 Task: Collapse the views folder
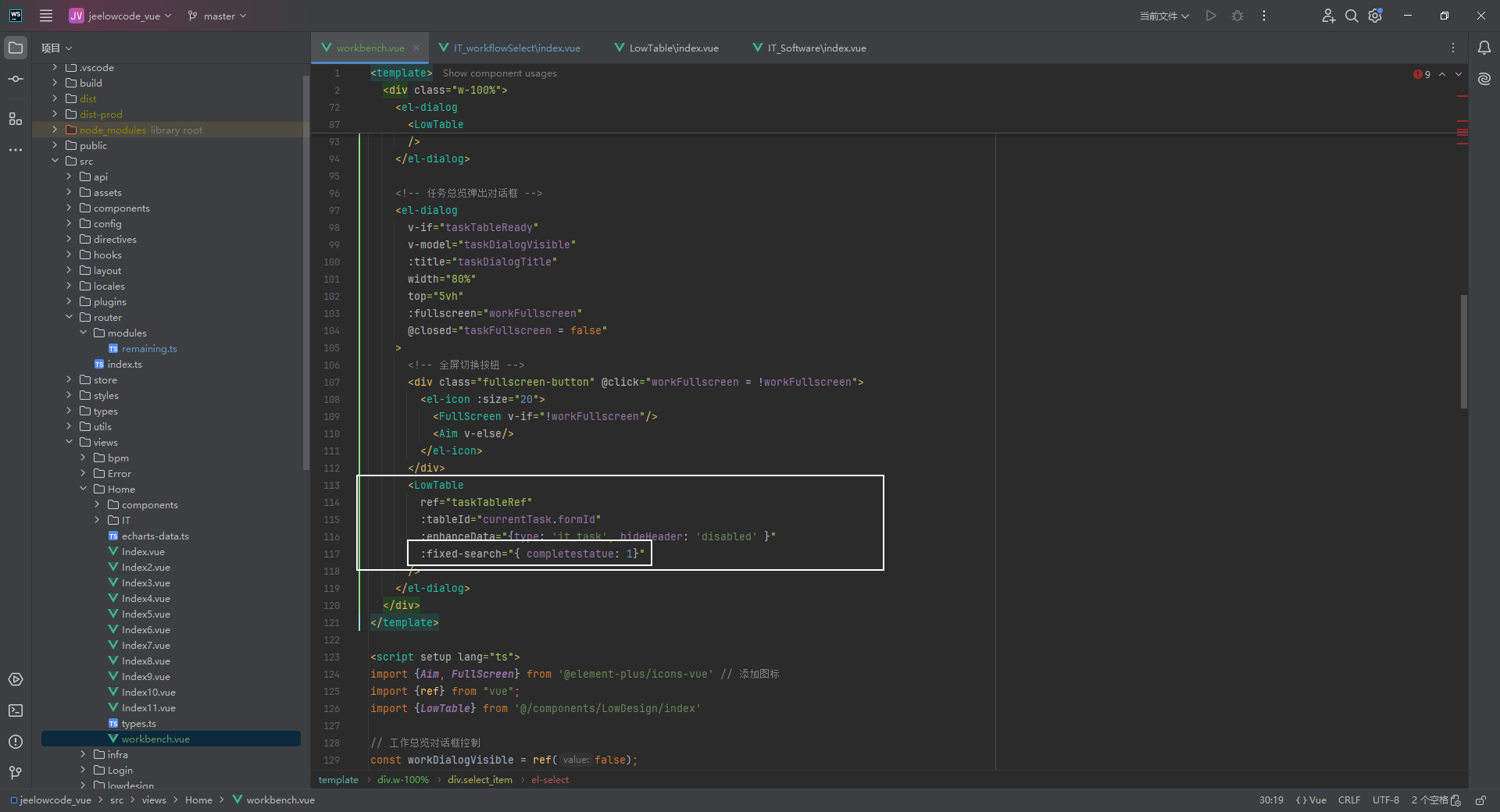[69, 442]
